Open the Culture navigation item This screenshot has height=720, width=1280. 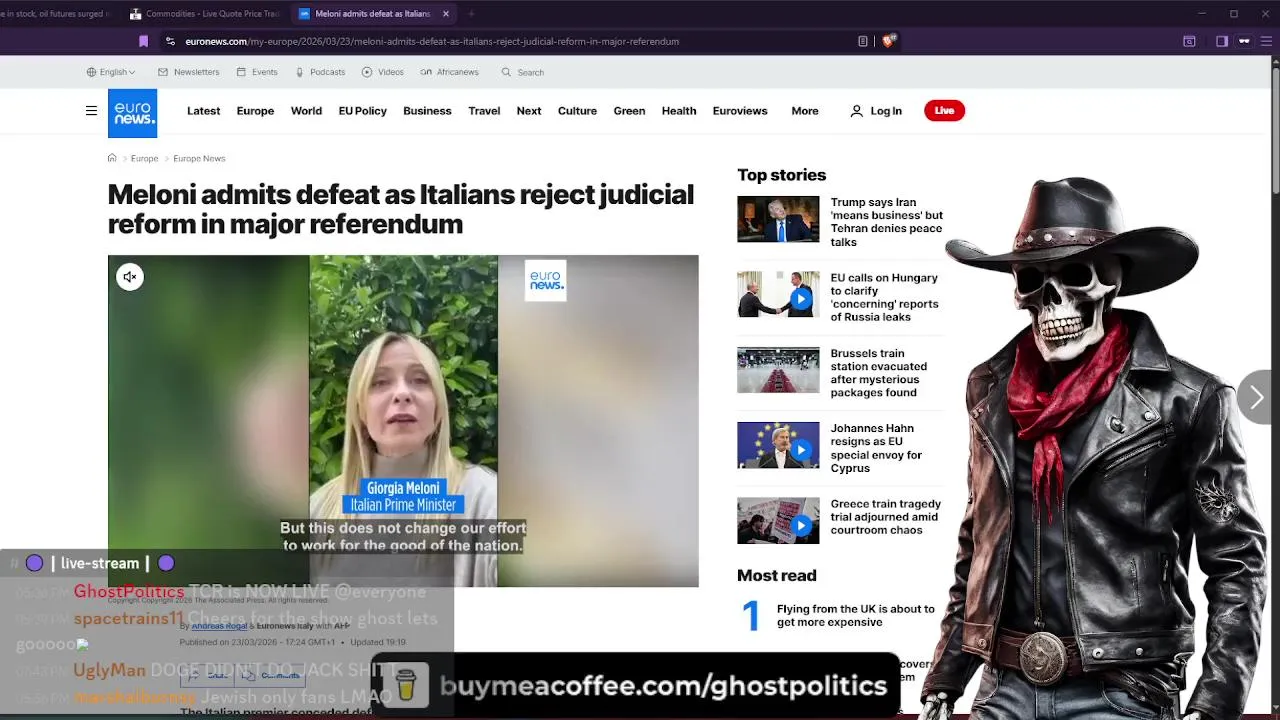pyautogui.click(x=577, y=111)
